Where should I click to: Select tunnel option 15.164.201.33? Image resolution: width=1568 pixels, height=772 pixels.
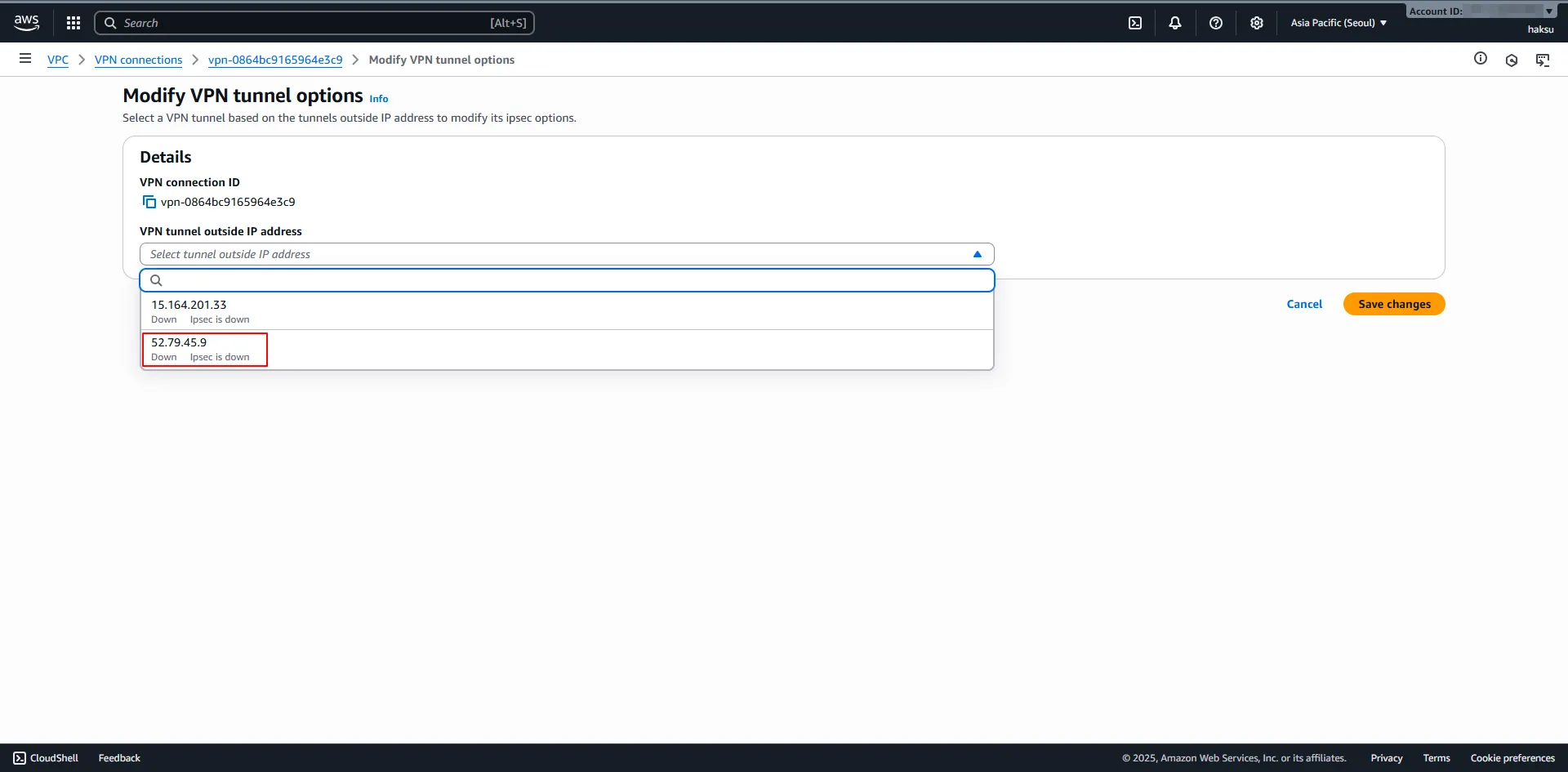567,311
